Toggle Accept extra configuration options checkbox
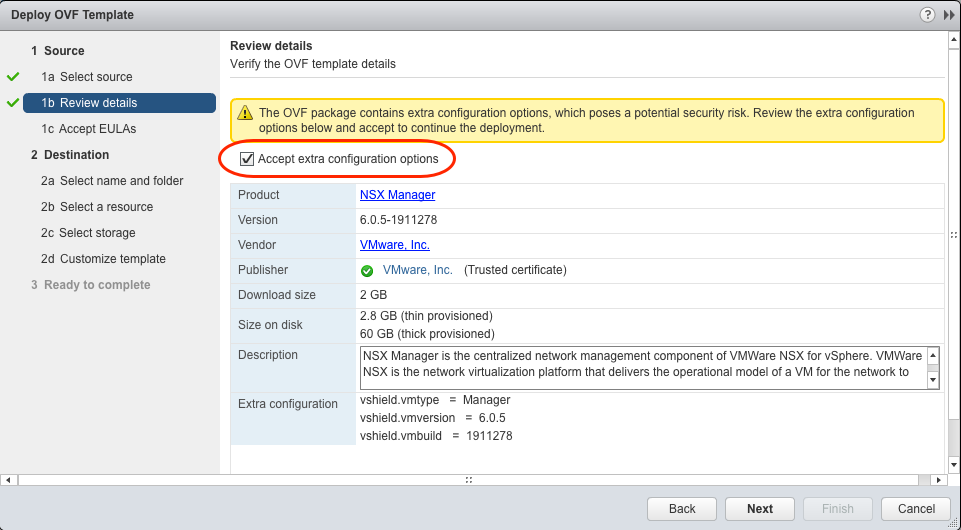961x530 pixels. (x=247, y=159)
